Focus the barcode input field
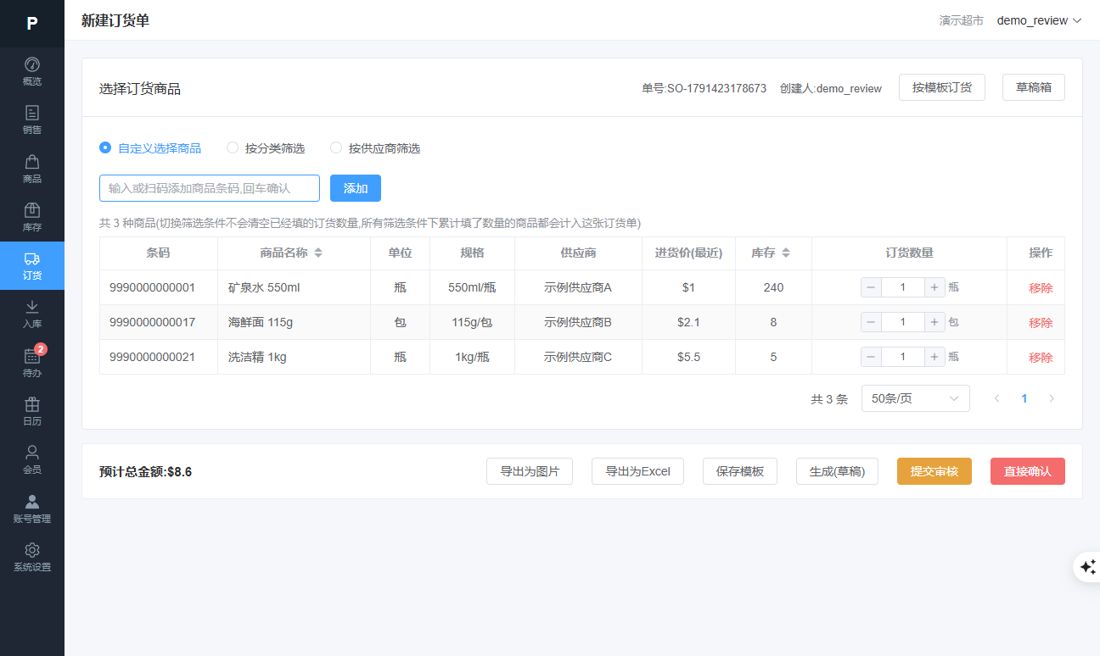The width and height of the screenshot is (1100, 656). 209,188
